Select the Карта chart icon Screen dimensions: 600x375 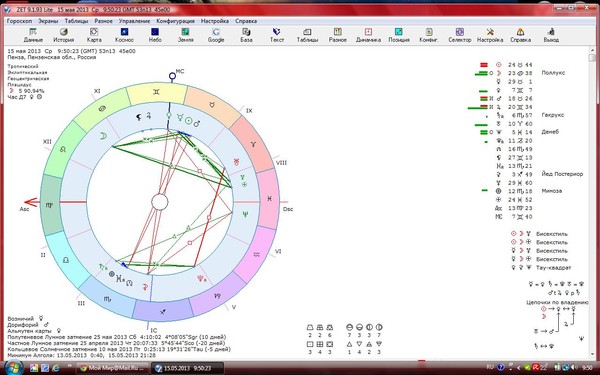94,35
